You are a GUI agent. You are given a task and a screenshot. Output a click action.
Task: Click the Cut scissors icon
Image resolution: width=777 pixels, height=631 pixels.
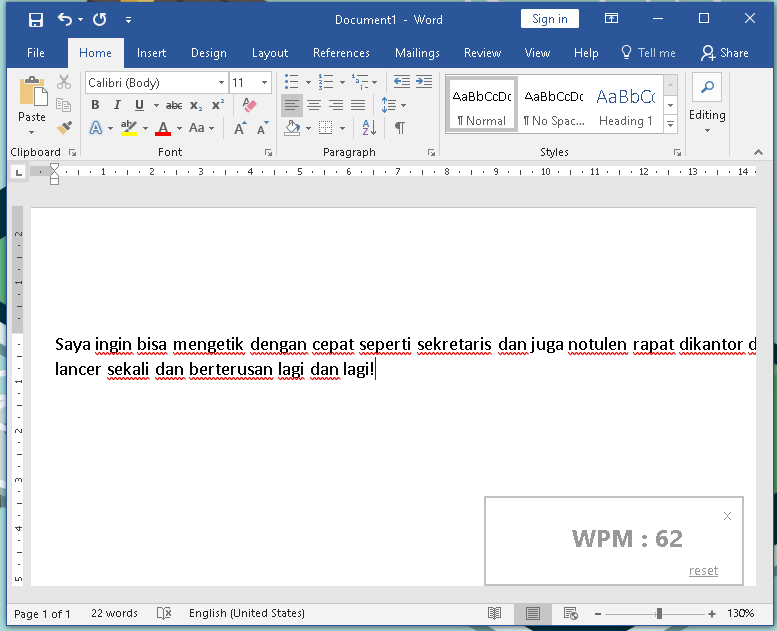click(64, 82)
